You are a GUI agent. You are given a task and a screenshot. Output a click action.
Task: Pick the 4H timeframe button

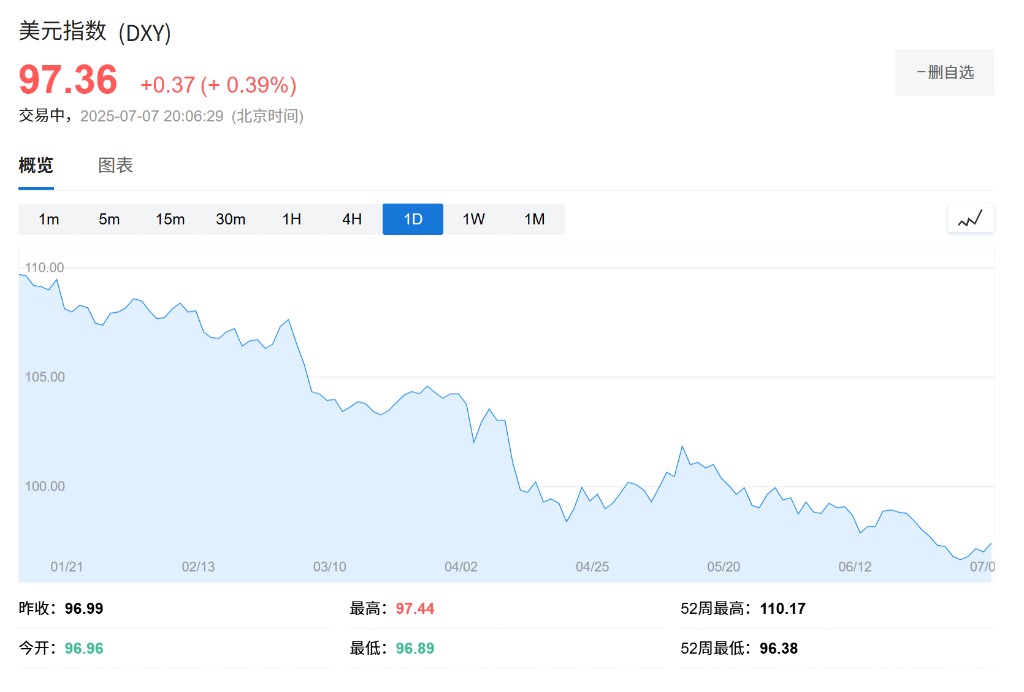[x=352, y=219]
